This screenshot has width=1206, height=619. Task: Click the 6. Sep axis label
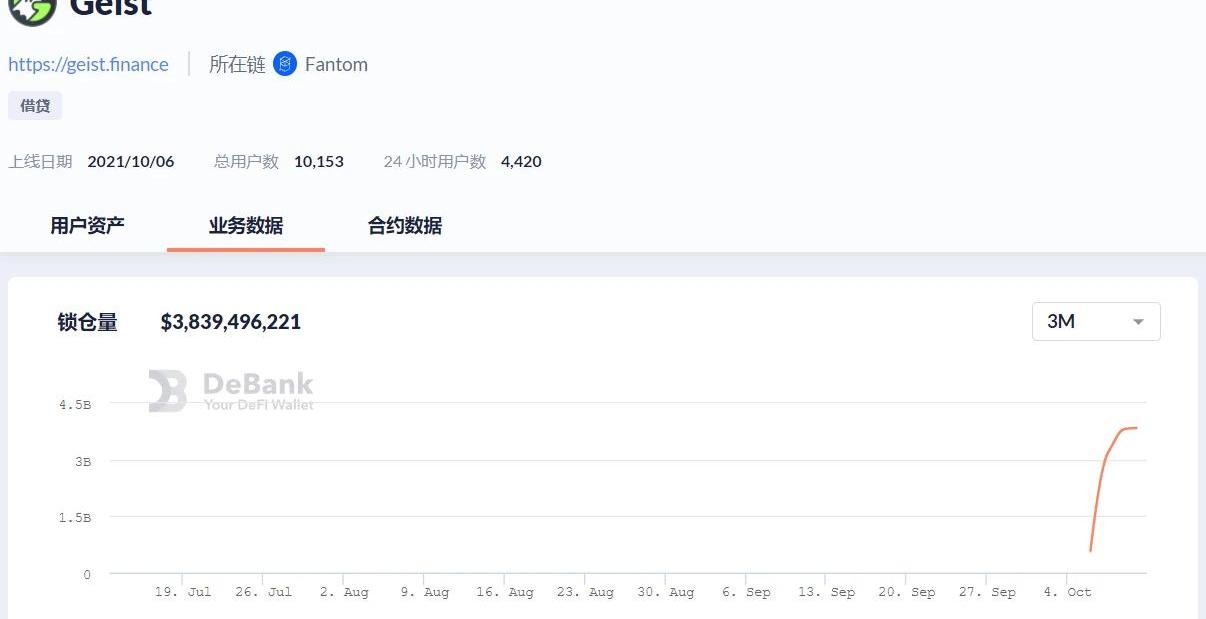[745, 592]
